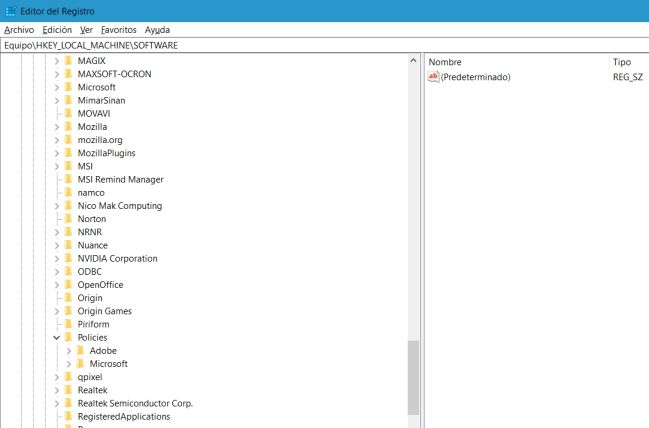The width and height of the screenshot is (649, 428).
Task: Select the Nuance folder icon
Action: [69, 245]
